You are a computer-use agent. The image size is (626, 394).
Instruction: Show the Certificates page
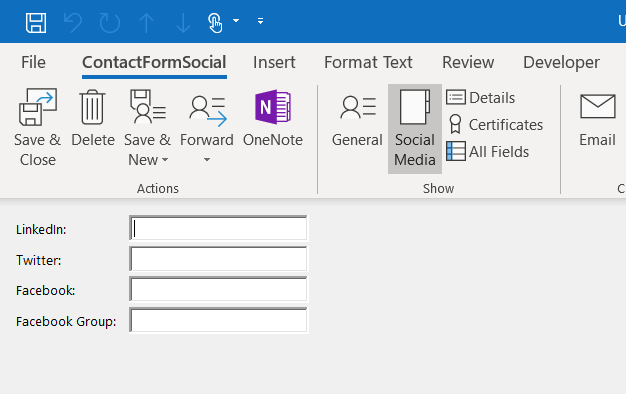point(495,125)
